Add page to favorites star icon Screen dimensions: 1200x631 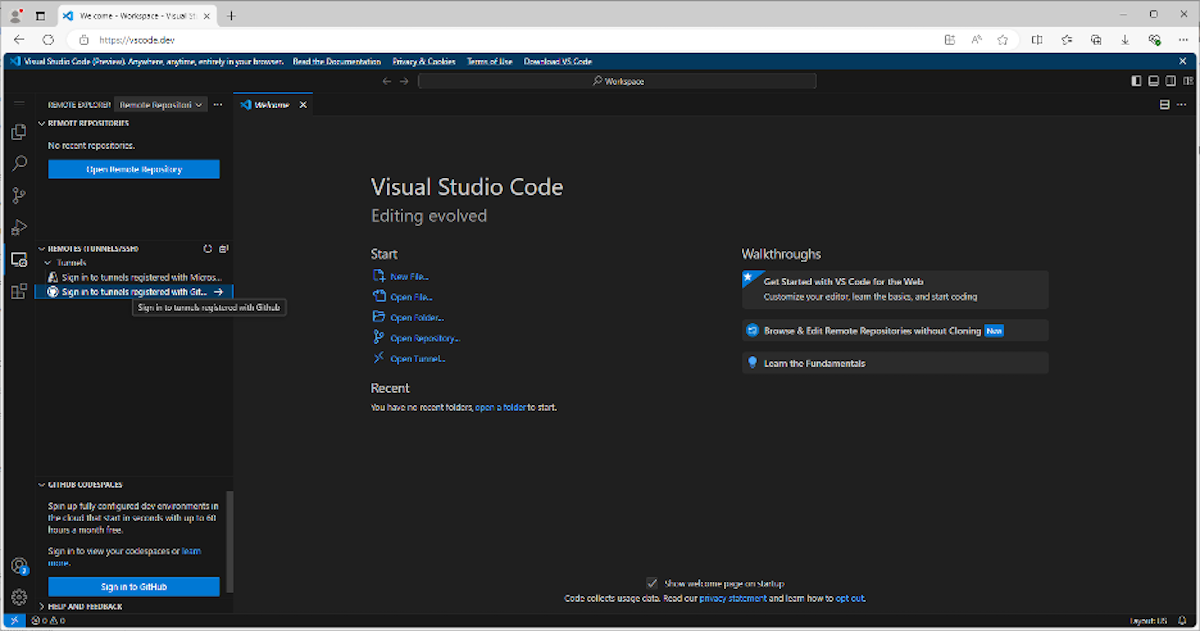pos(1003,39)
